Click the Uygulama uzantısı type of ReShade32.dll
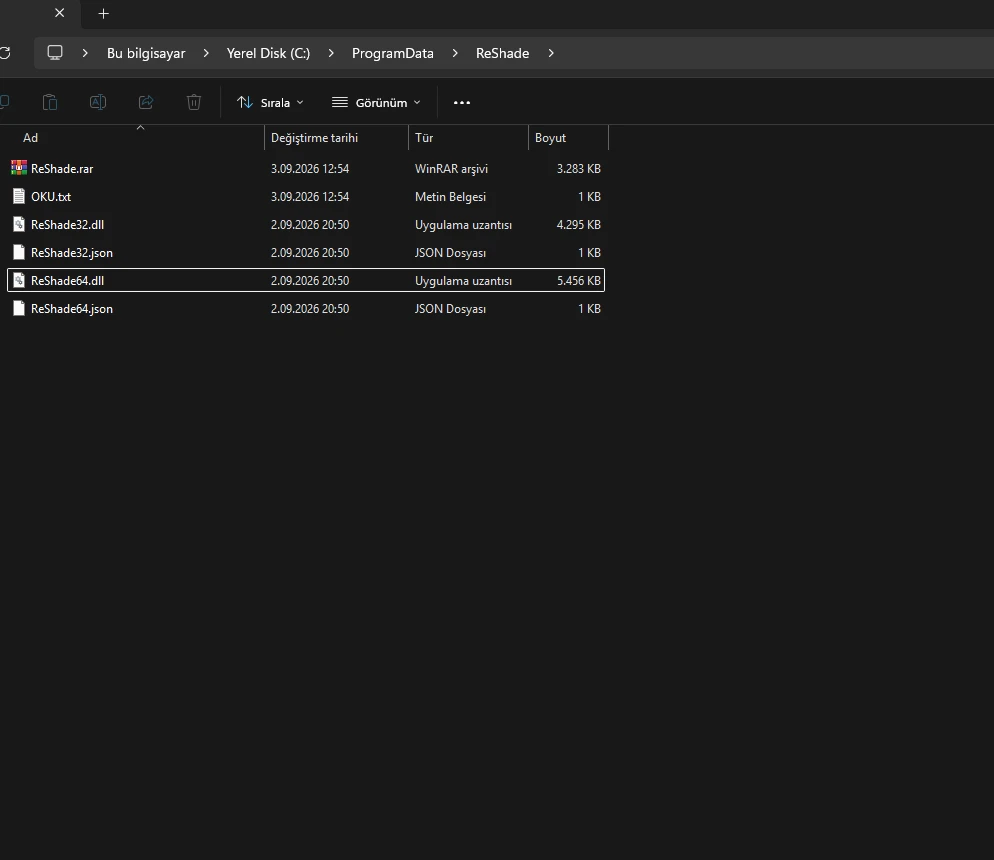 click(463, 224)
